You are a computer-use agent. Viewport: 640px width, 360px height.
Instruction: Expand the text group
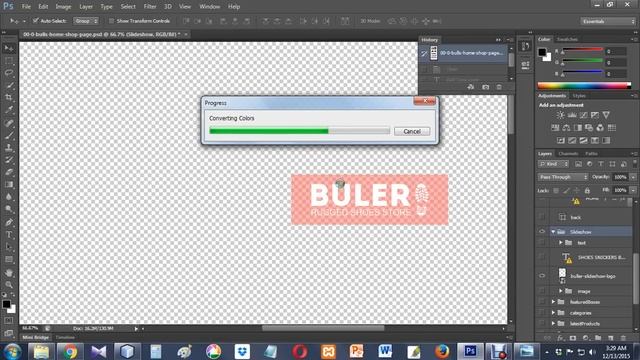point(561,242)
